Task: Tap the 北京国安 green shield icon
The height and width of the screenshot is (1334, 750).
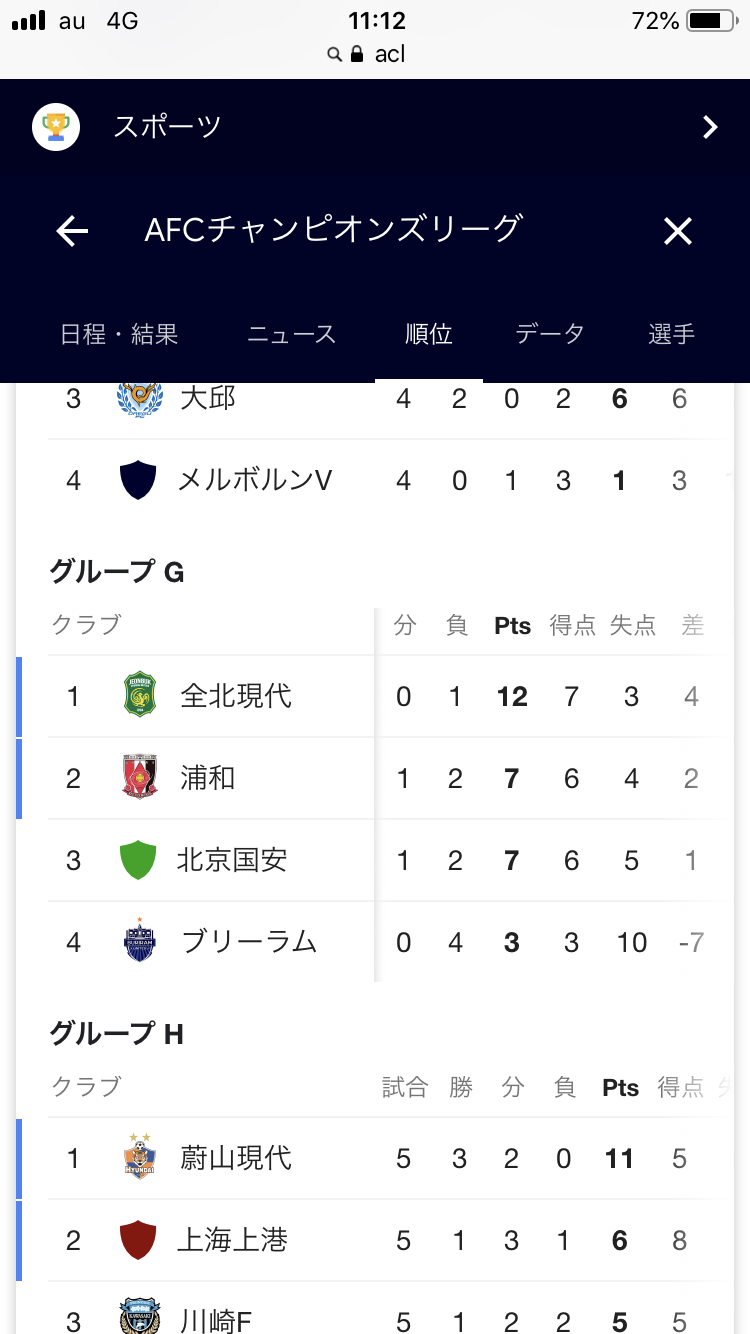Action: (139, 860)
